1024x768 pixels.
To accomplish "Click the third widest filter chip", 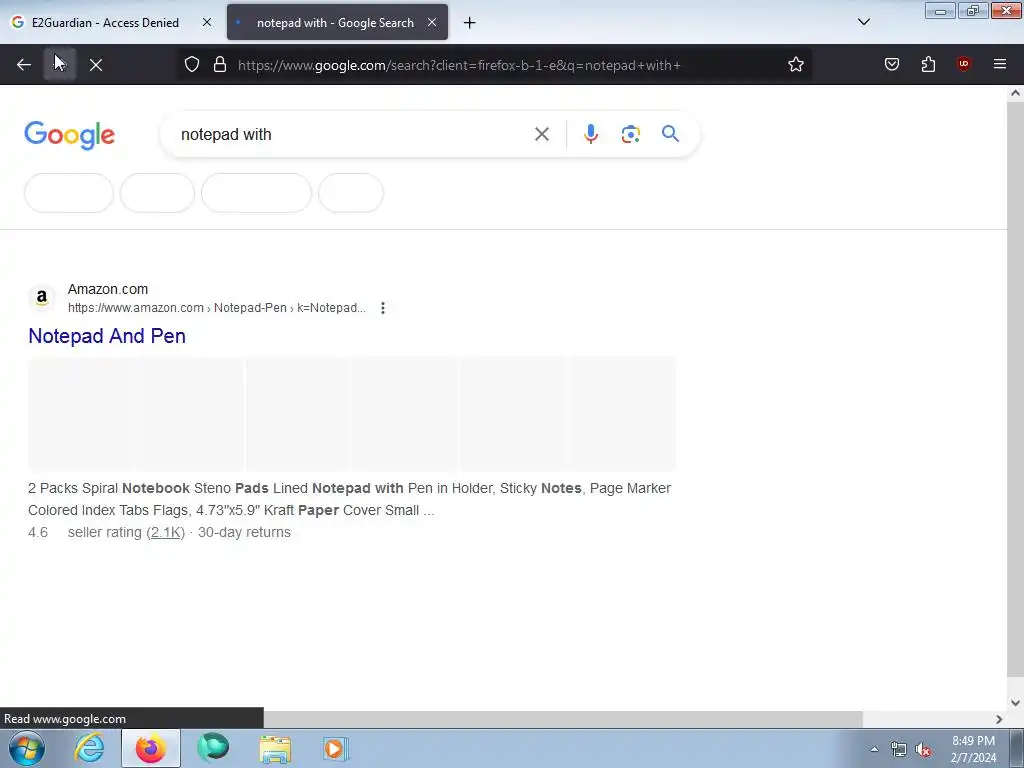I will click(257, 193).
